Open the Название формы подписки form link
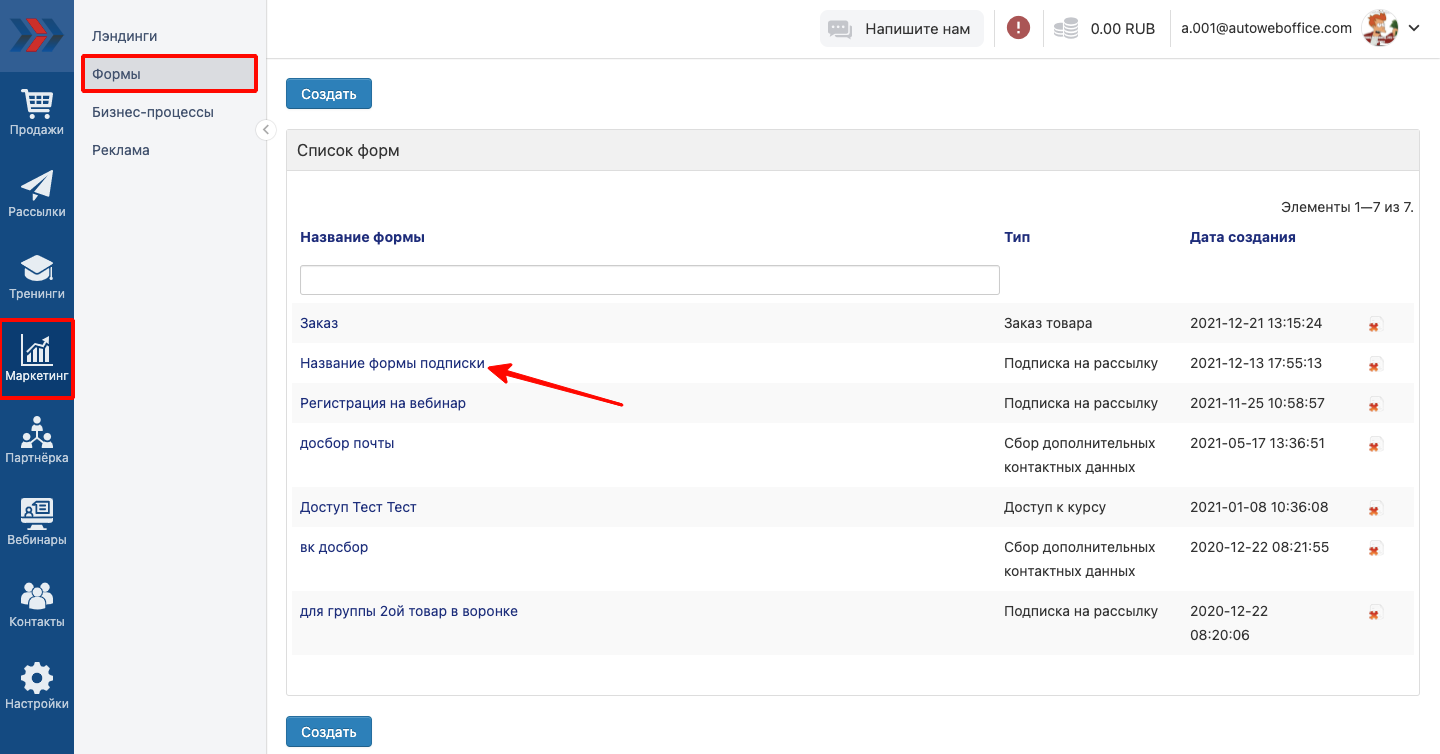The width and height of the screenshot is (1440, 754). [x=392, y=364]
